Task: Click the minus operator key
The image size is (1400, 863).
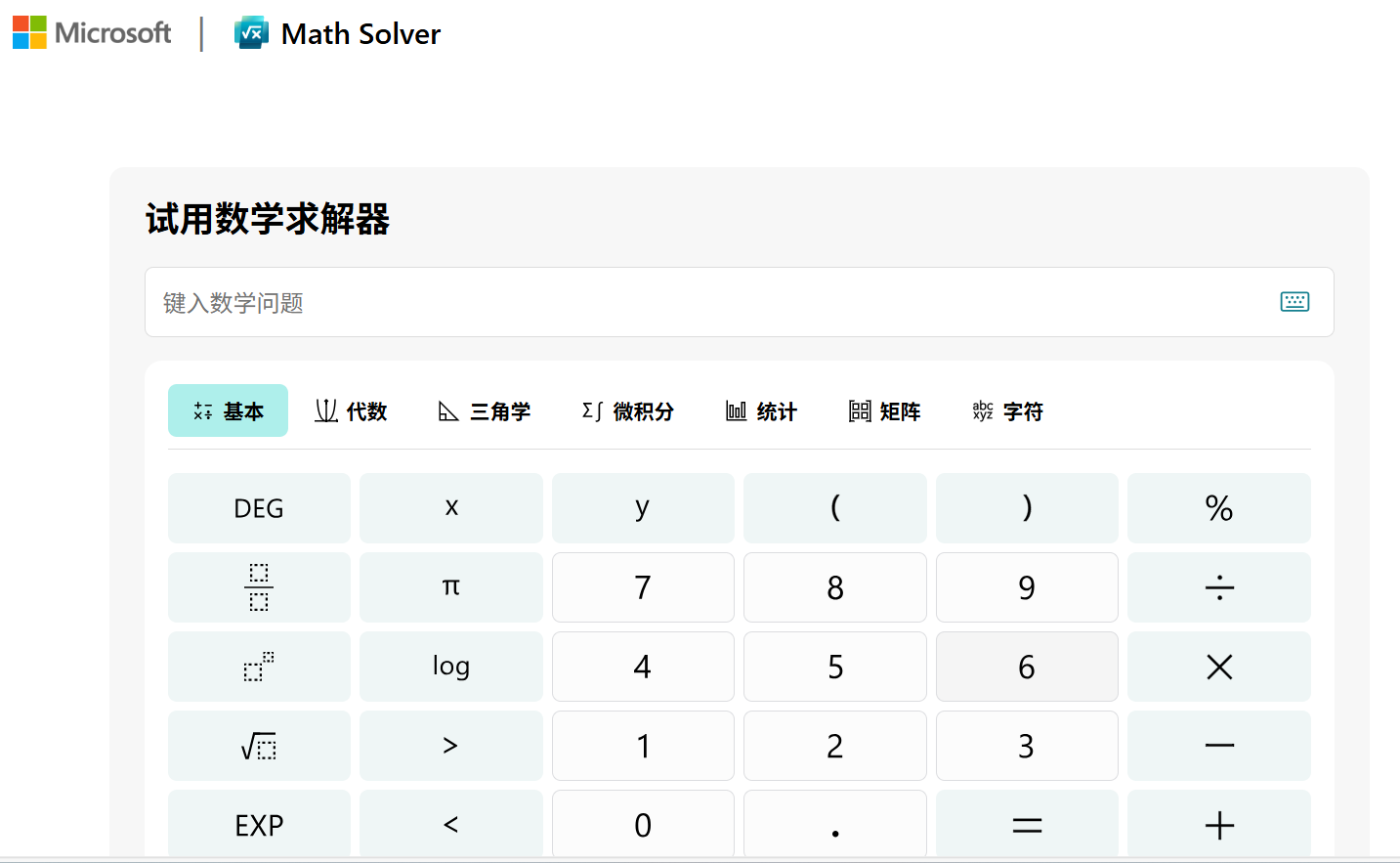Action: point(1219,746)
